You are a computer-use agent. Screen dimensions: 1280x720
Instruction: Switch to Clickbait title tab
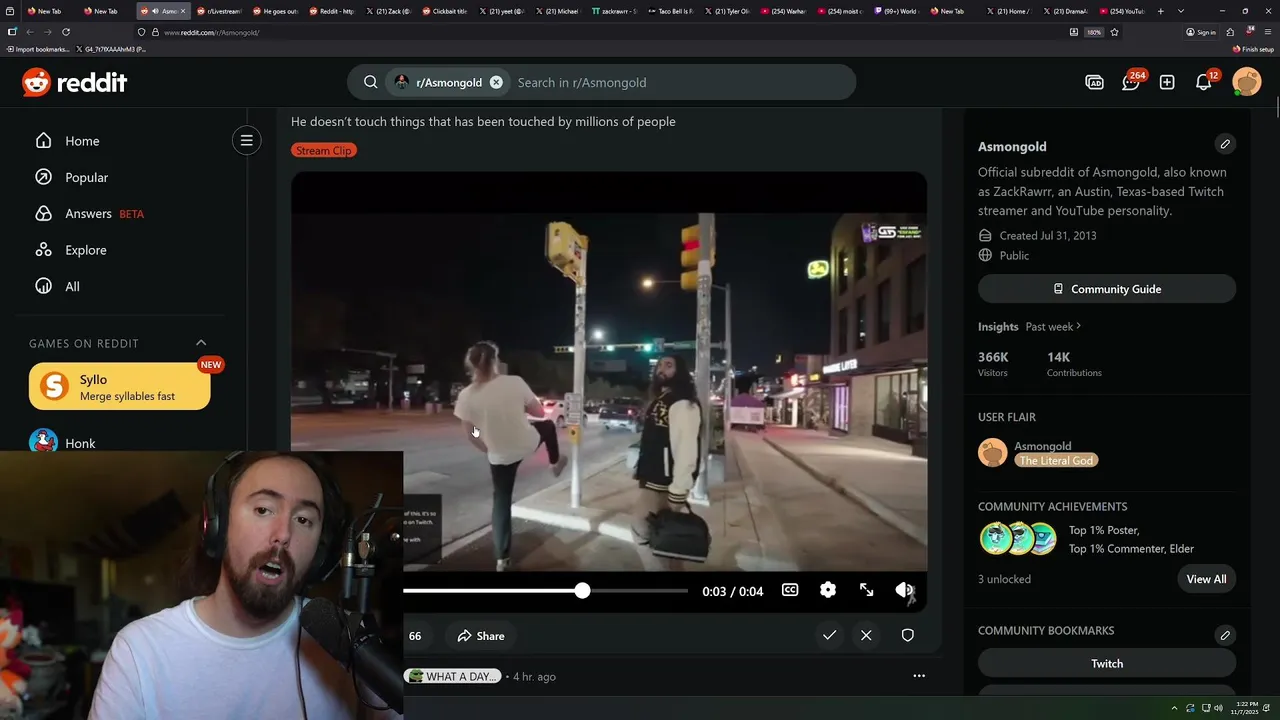(444, 11)
